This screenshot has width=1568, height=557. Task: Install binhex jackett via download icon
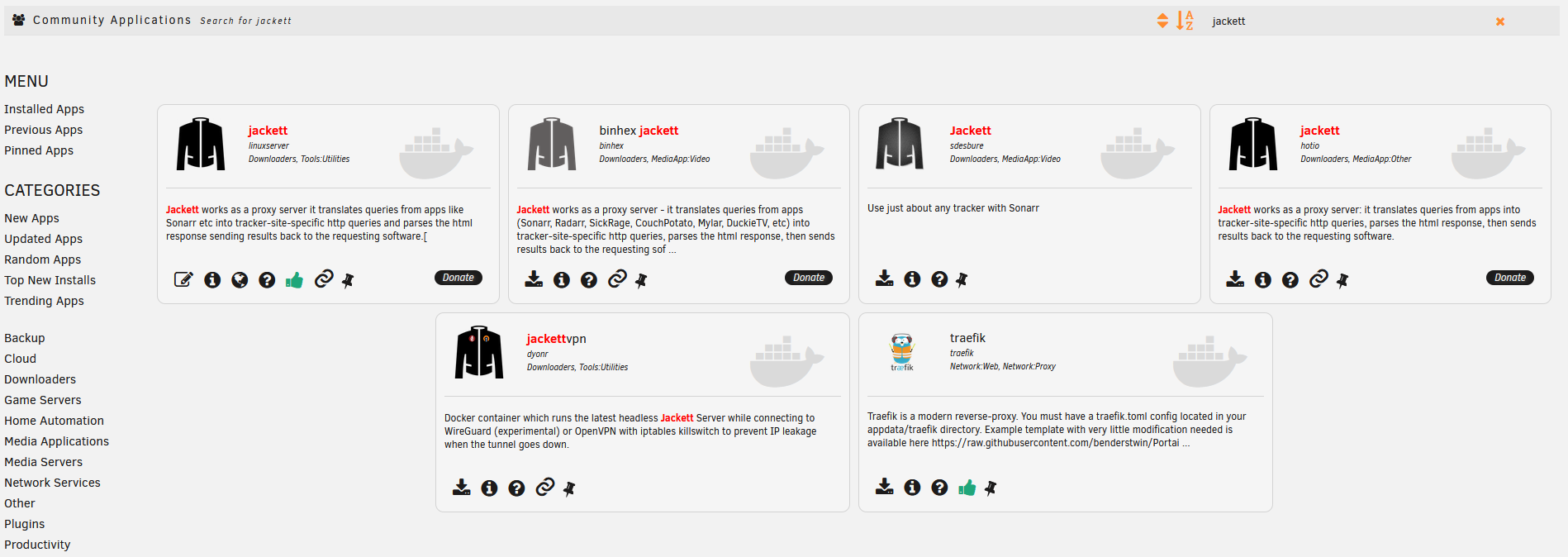coord(534,278)
